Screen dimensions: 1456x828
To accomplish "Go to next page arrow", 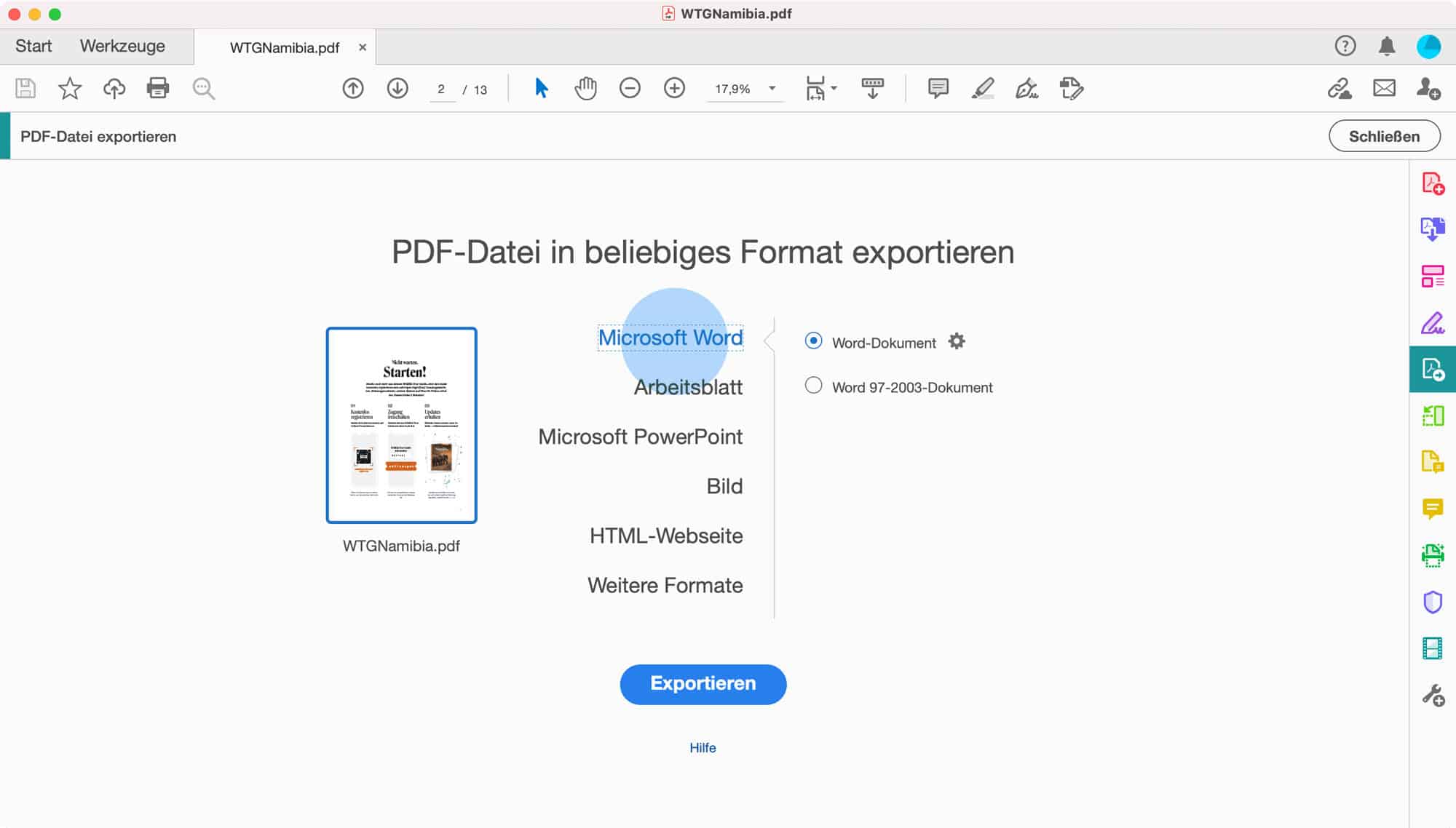I will [397, 89].
